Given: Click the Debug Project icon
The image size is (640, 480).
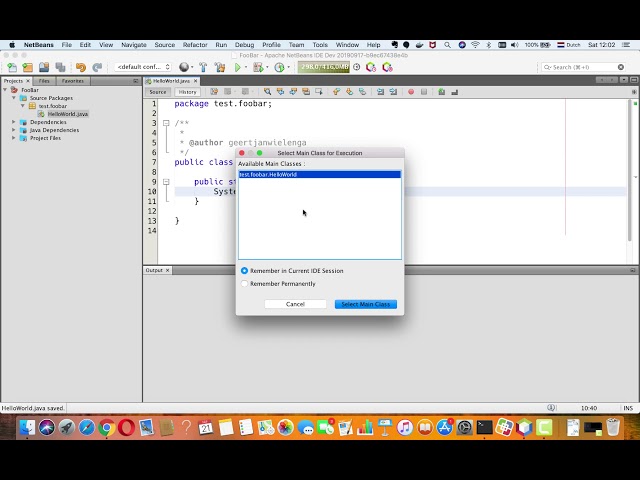Looking at the screenshot, I should pos(258,67).
